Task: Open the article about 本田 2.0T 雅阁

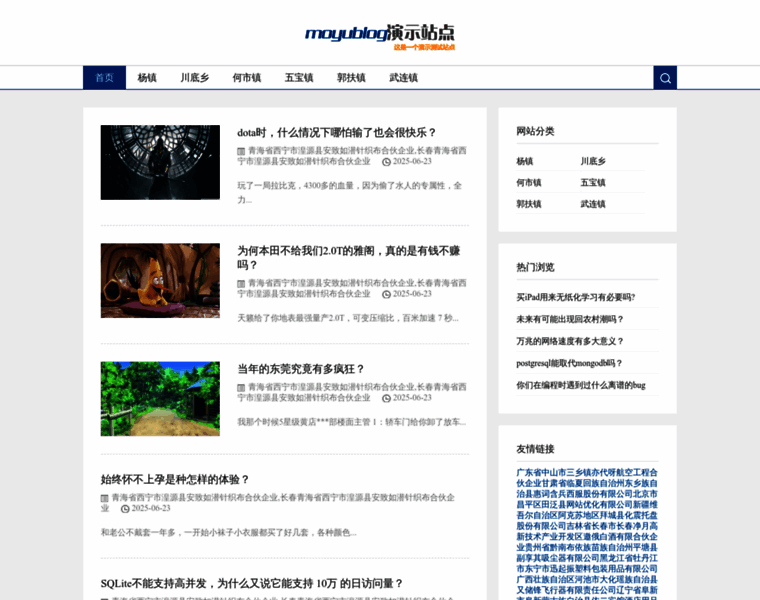Action: coord(348,258)
